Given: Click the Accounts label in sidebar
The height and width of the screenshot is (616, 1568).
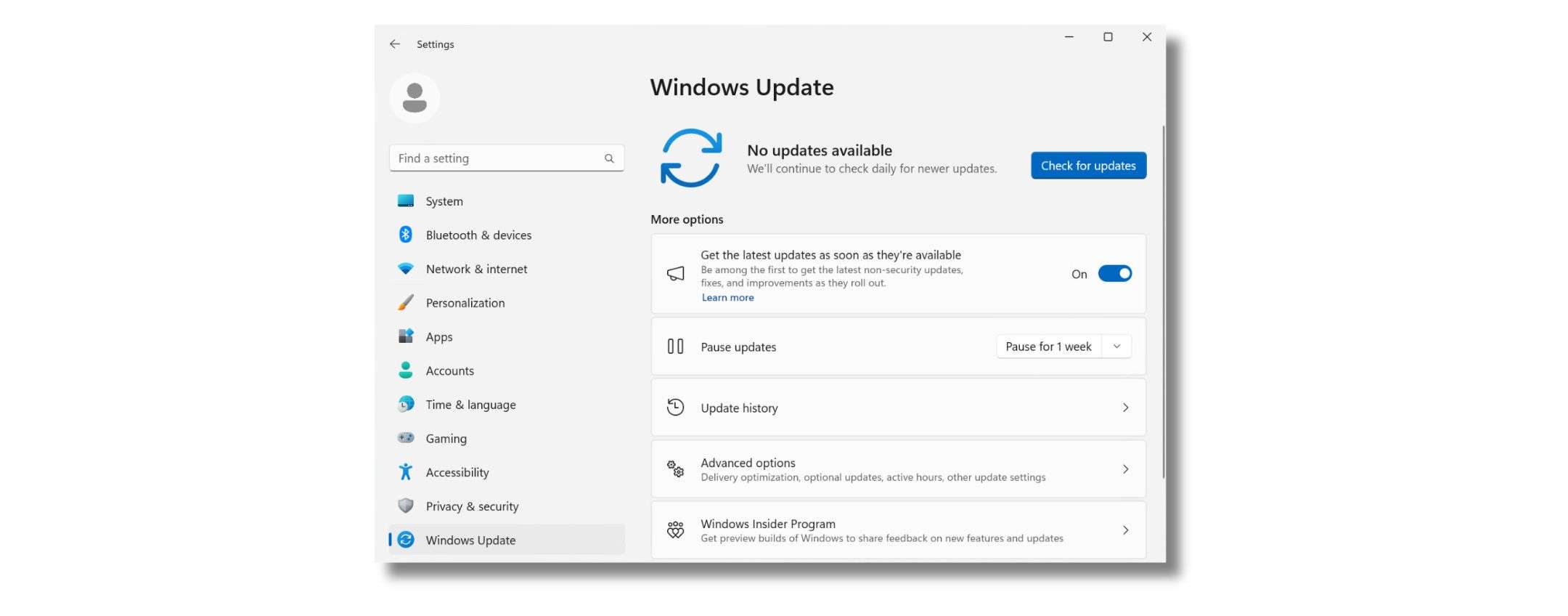Looking at the screenshot, I should point(450,370).
